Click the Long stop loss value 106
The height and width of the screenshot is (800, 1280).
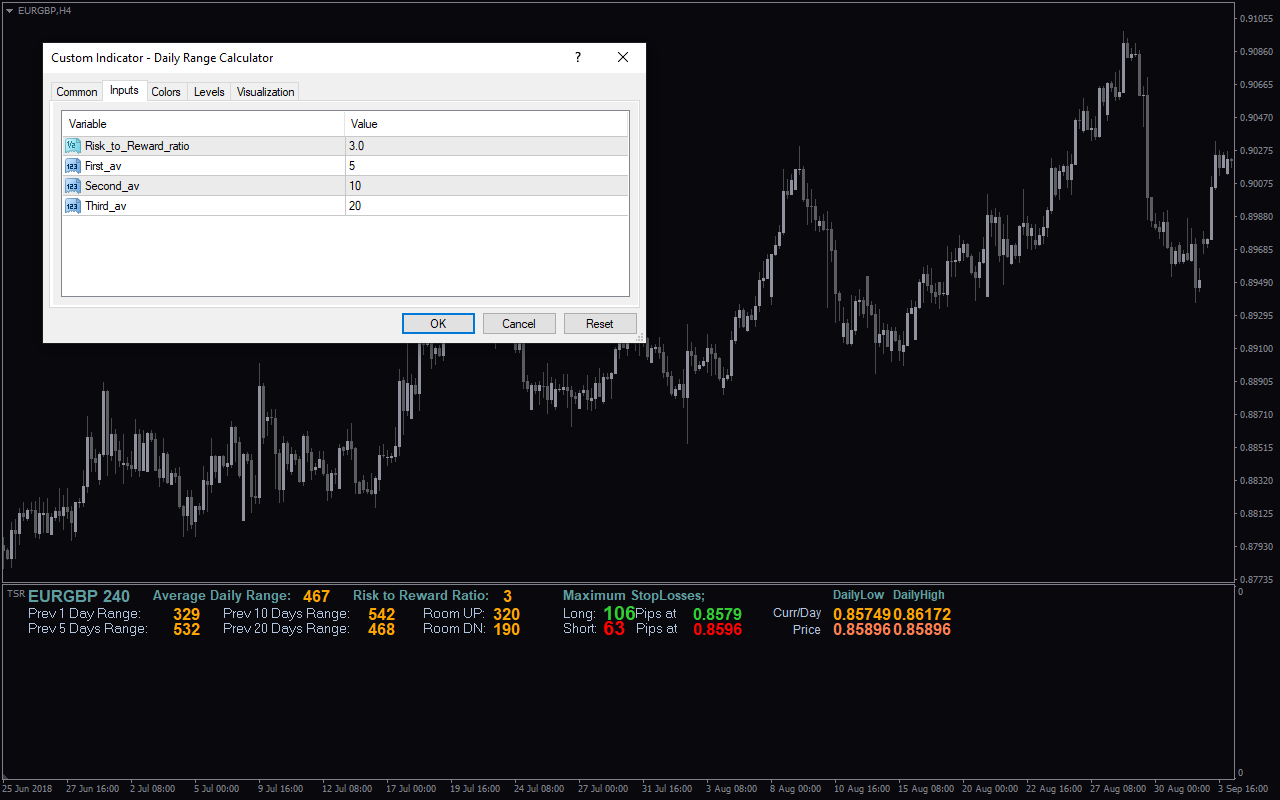(619, 613)
